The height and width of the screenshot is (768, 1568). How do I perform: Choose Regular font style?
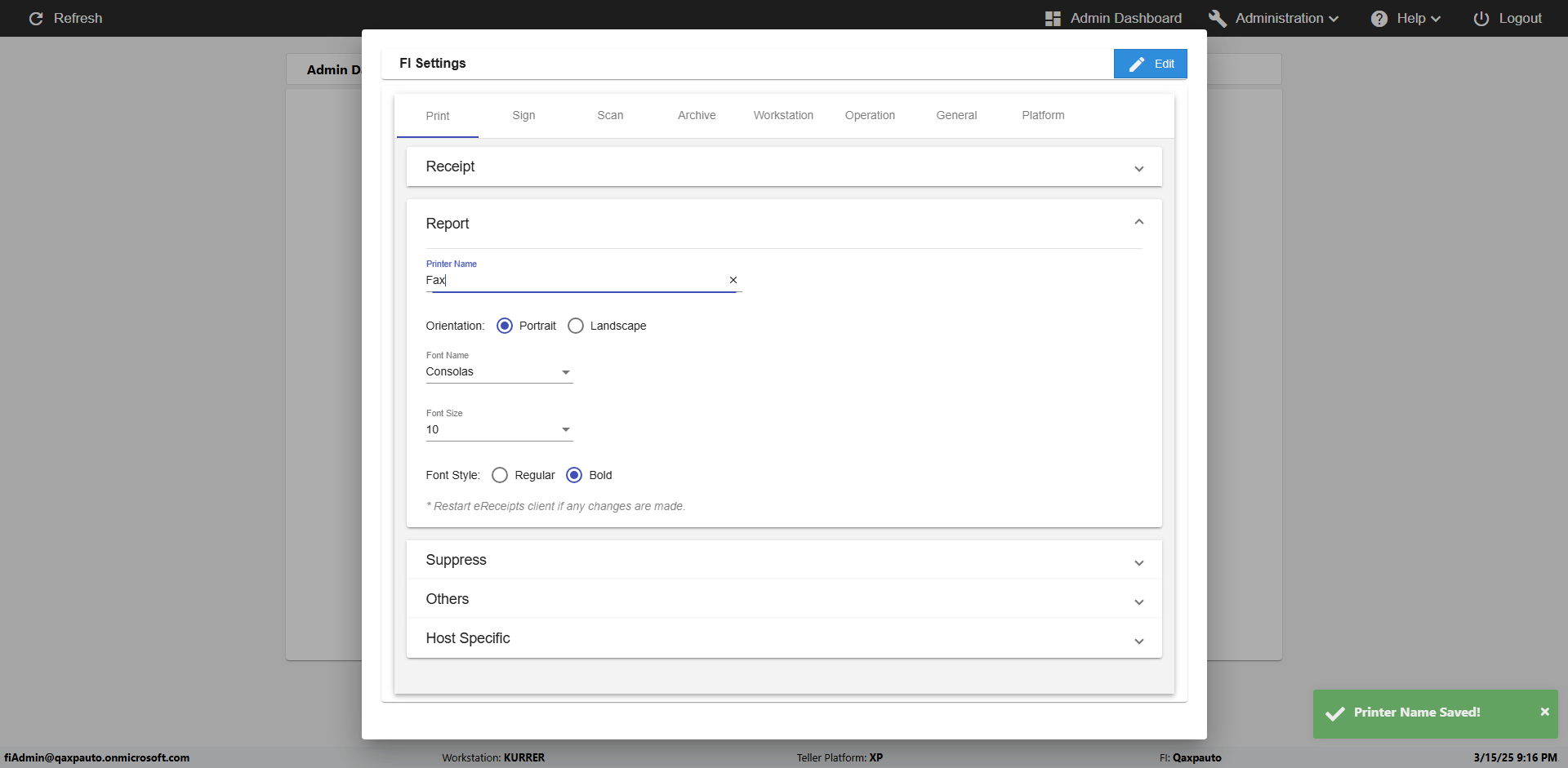click(500, 475)
